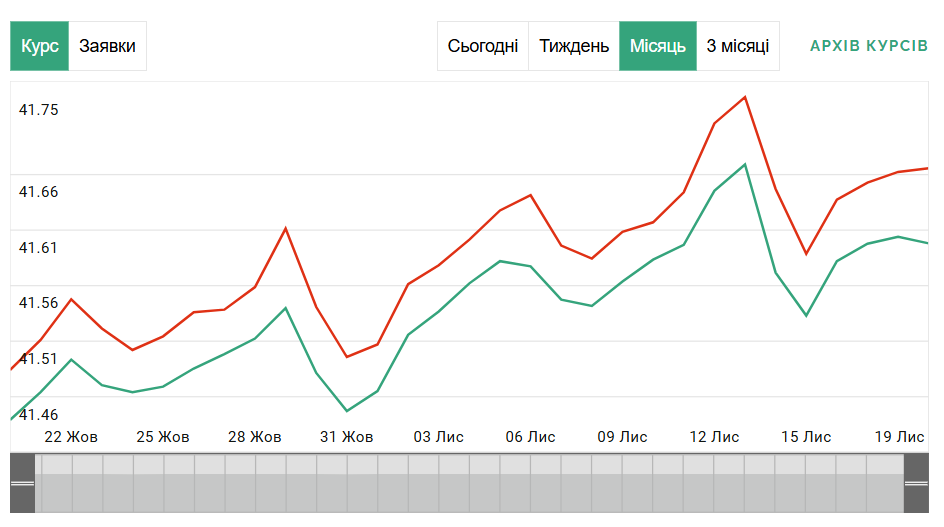Image resolution: width=944 pixels, height=527 pixels.
Task: Click the green line's highest peak point
Action: click(745, 164)
